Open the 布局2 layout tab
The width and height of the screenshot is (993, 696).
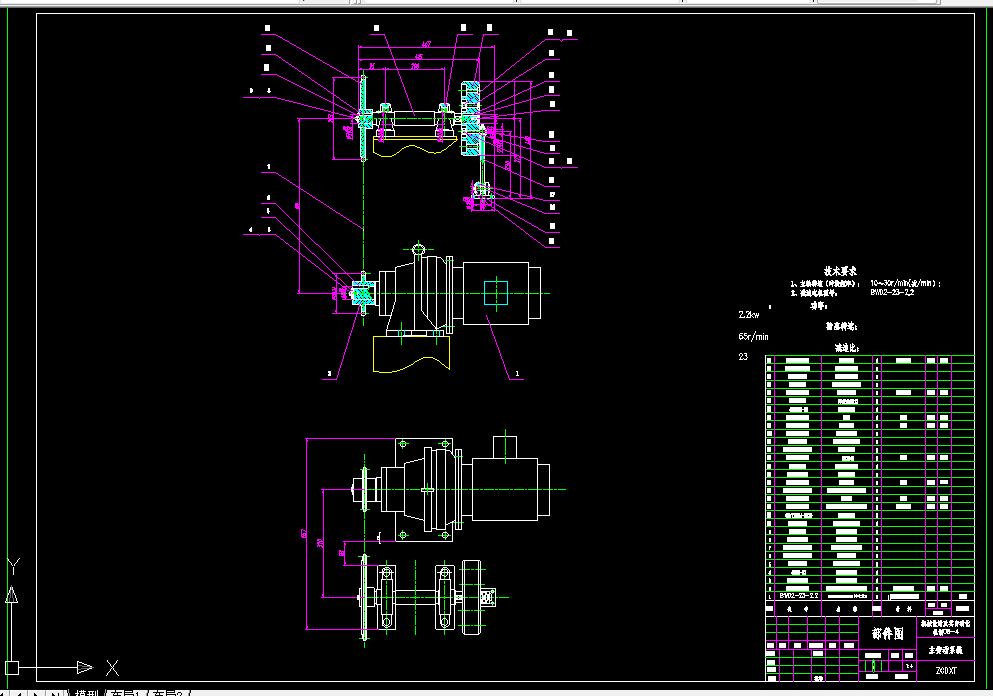168,693
